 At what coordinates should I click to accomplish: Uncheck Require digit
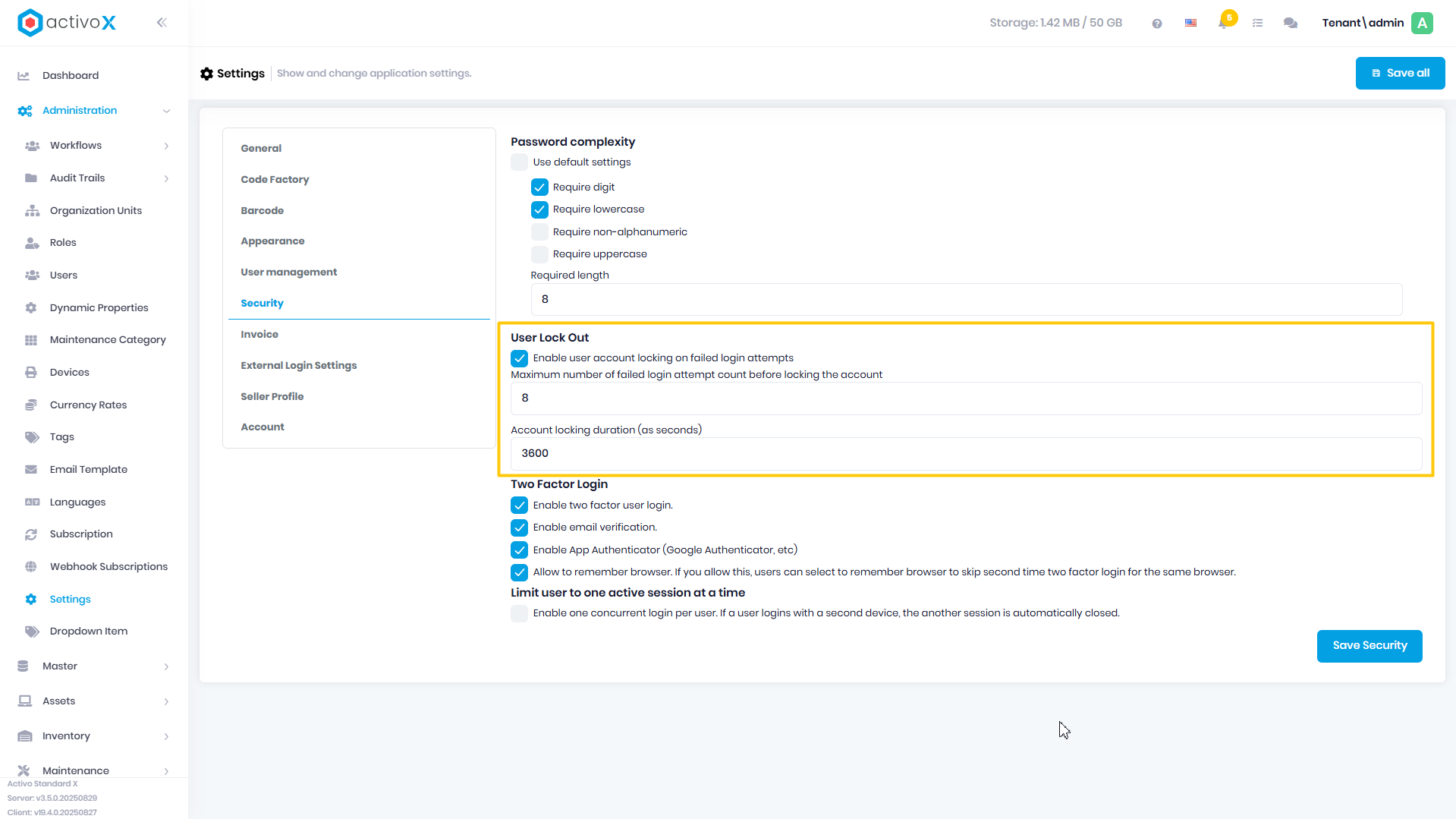click(x=539, y=187)
